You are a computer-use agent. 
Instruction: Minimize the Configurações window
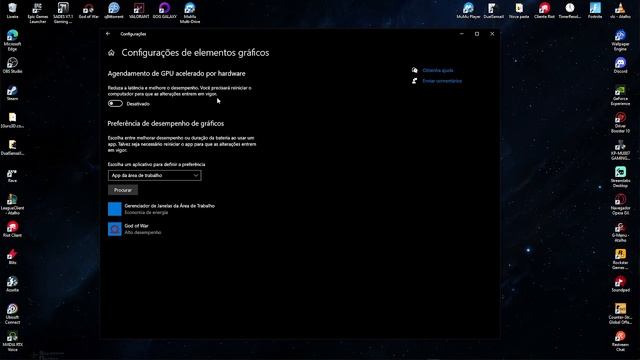pyautogui.click(x=462, y=34)
